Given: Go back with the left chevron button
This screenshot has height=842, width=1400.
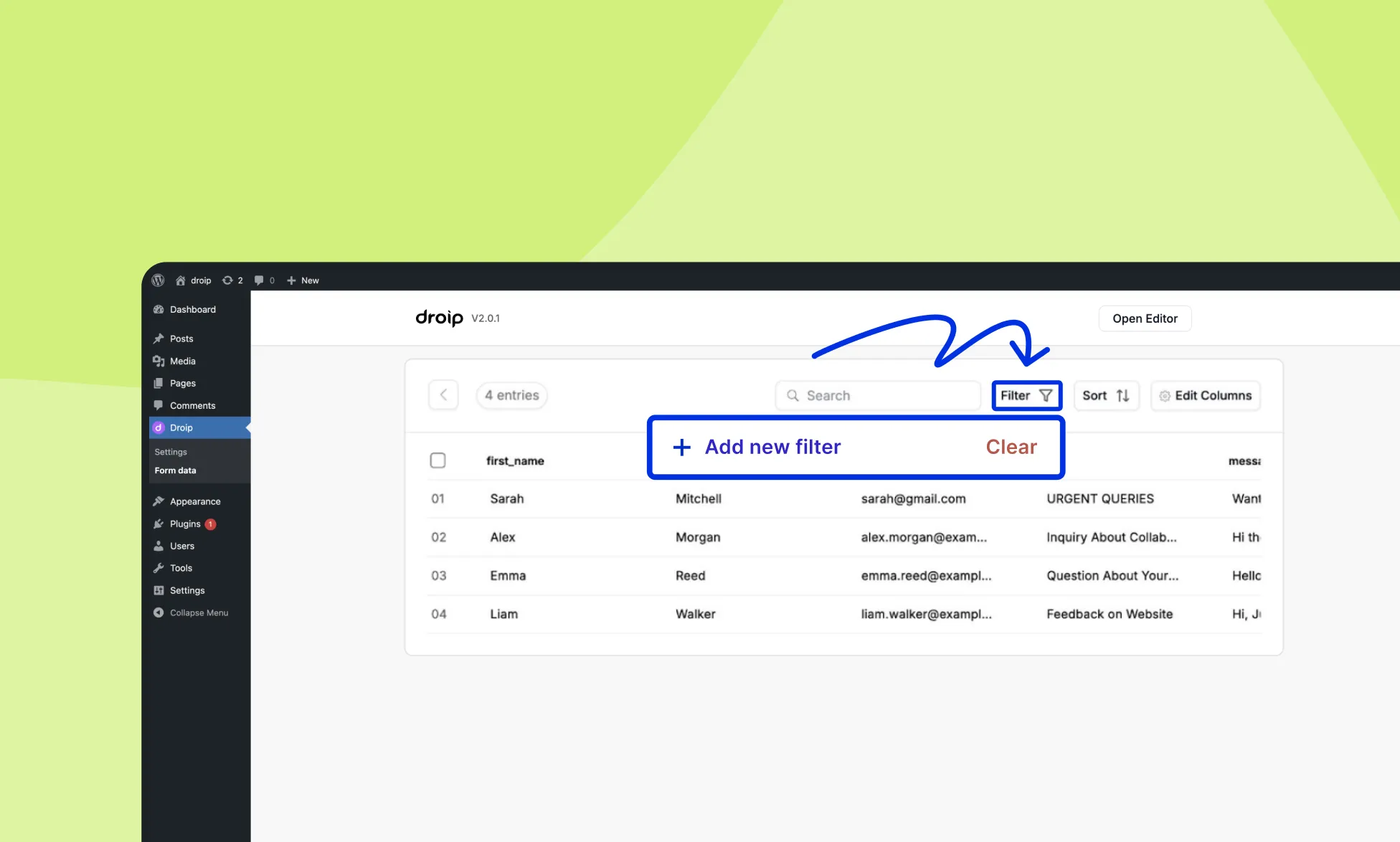Looking at the screenshot, I should point(443,395).
